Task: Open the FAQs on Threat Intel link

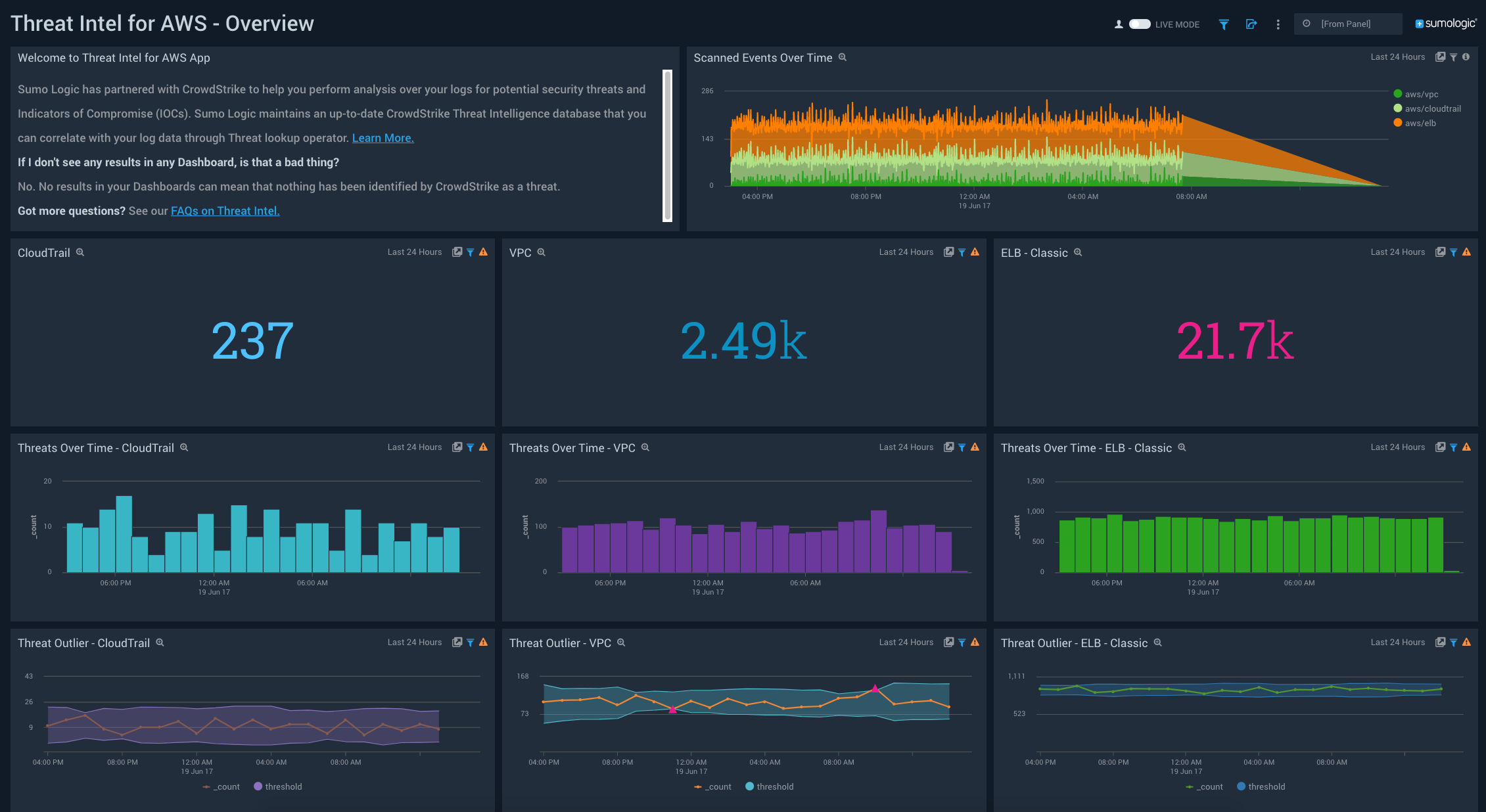Action: [x=225, y=211]
